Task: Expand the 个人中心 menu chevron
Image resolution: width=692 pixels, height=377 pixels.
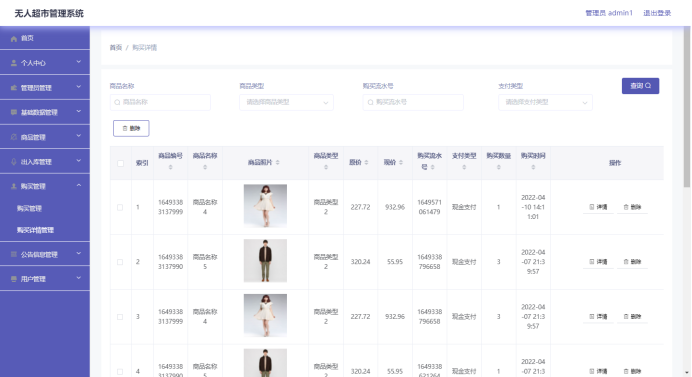Action: (79, 62)
